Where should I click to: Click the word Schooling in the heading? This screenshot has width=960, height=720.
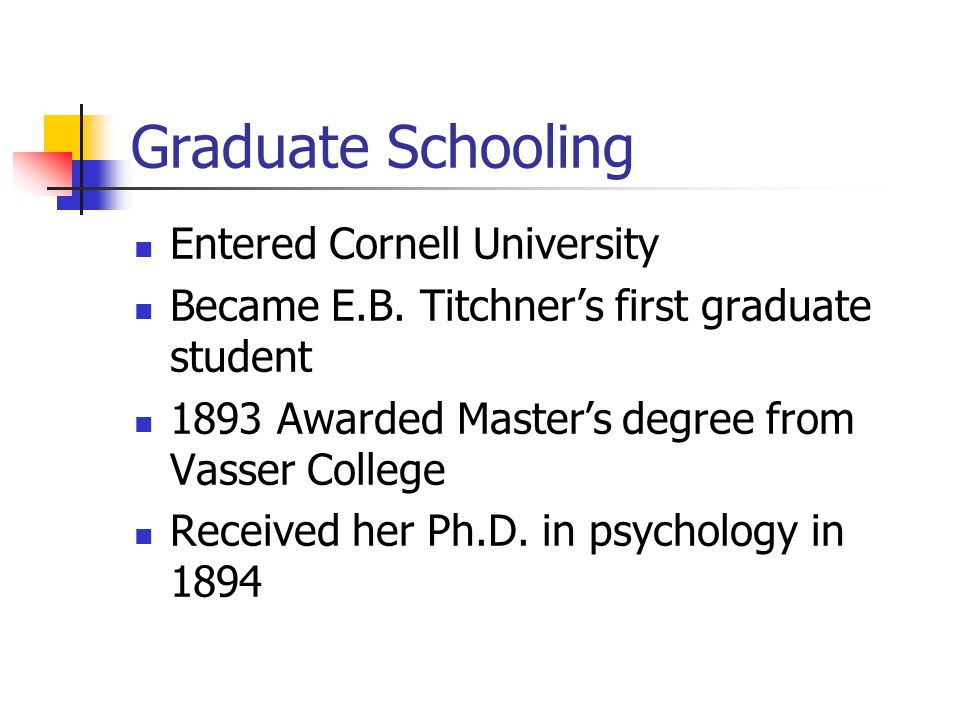coord(509,148)
